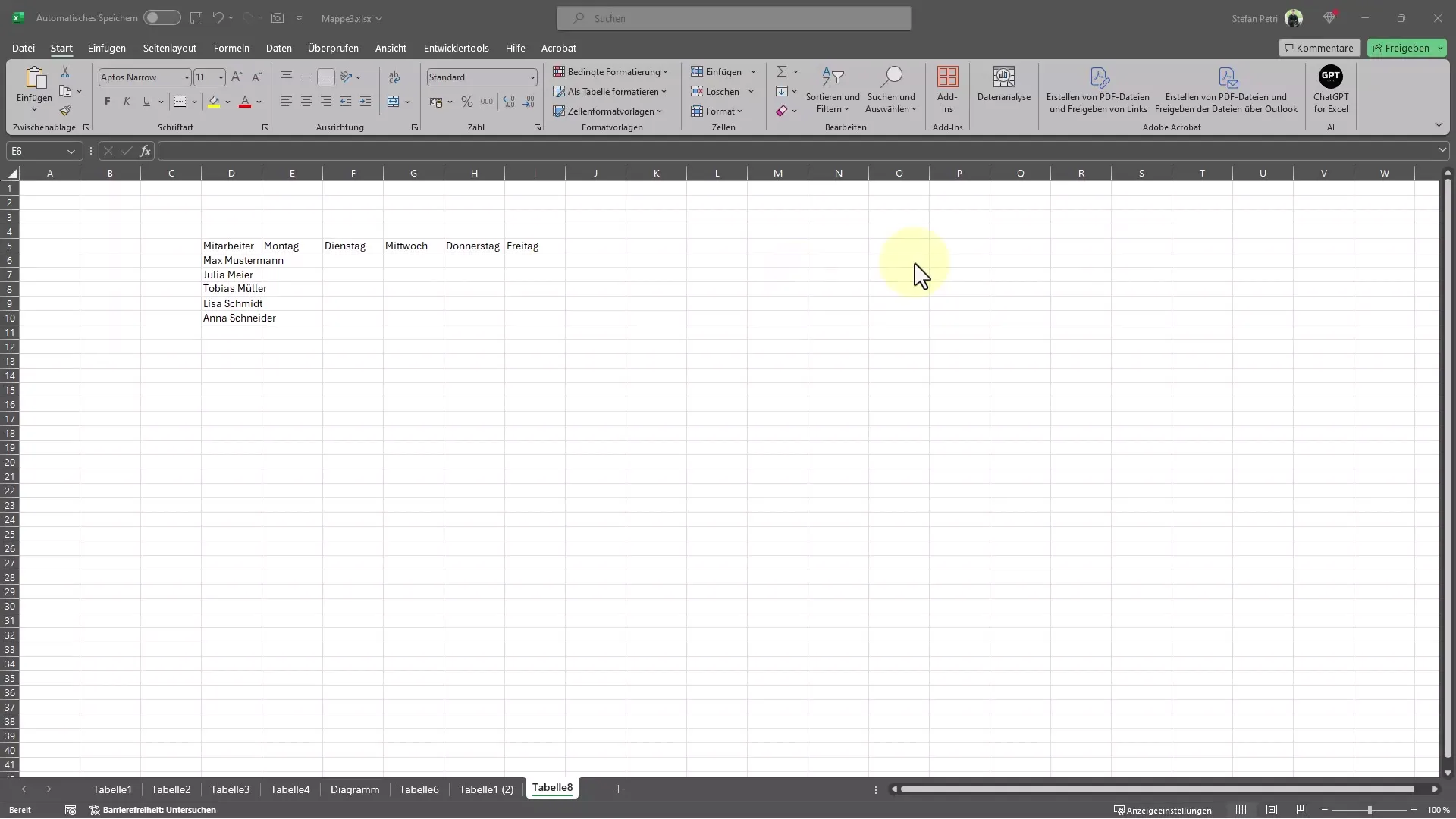Screen dimensions: 1456x819
Task: Click the Diagramm sheet tab
Action: 355,788
